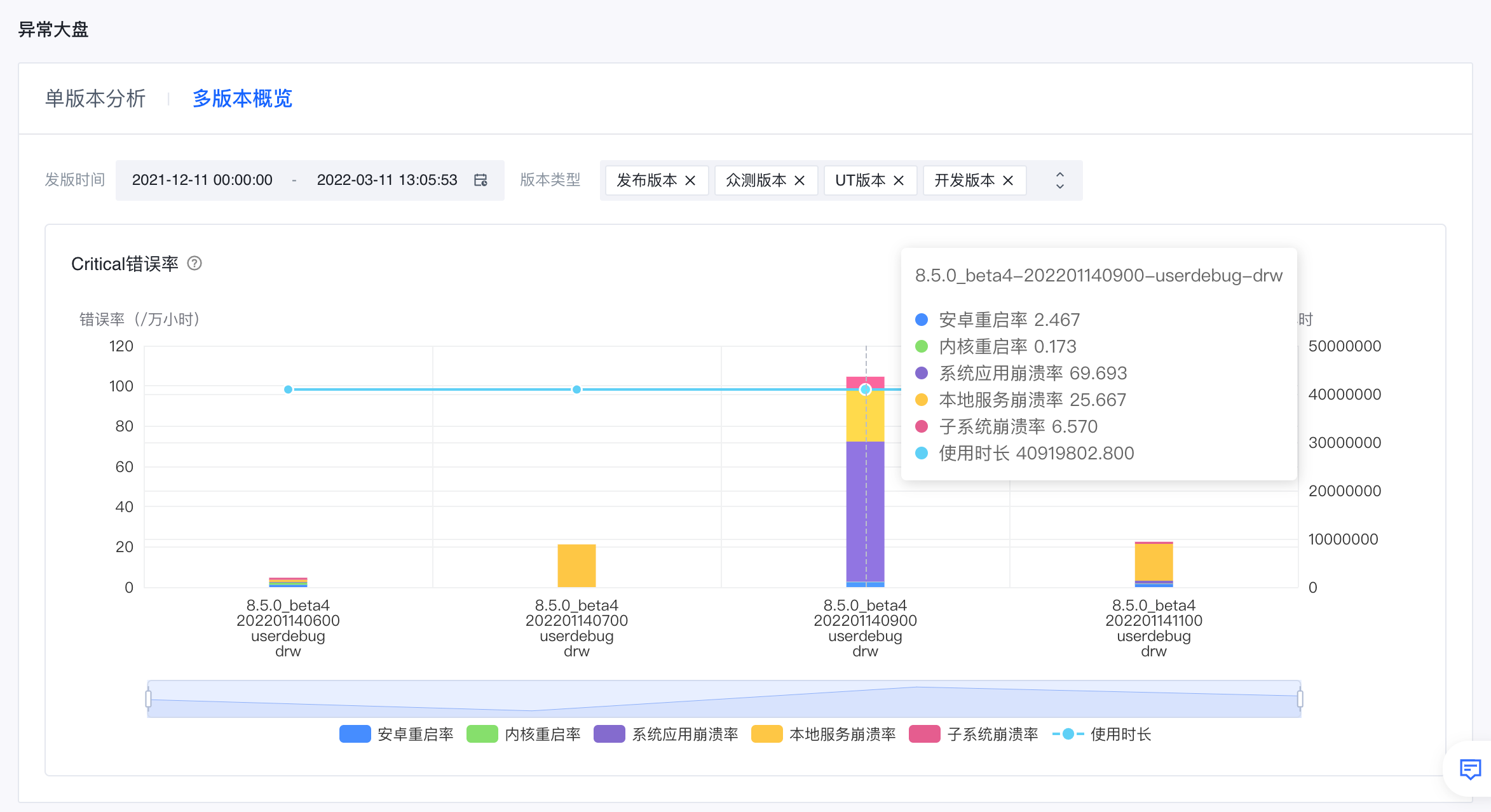1491x812 pixels.
Task: Select the 多版本概览 tab
Action: click(x=242, y=98)
